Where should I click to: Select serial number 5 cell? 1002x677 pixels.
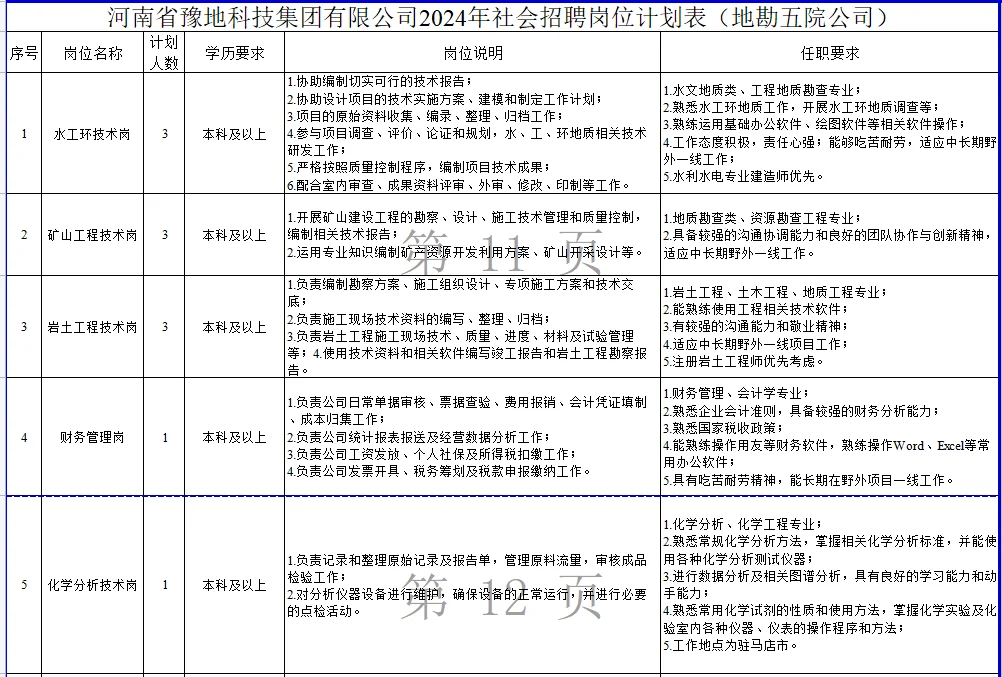(24, 585)
